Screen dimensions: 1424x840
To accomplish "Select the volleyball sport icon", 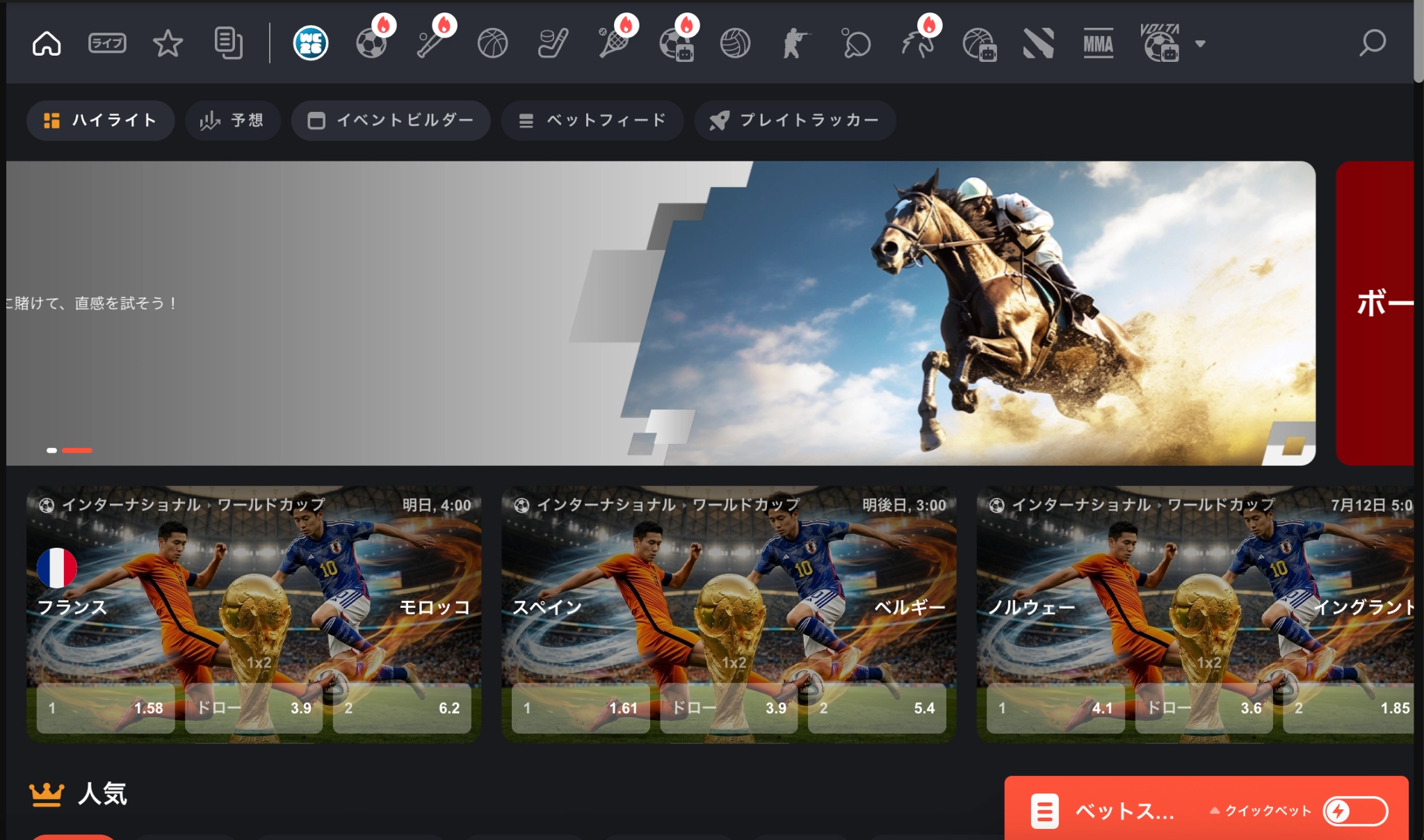I will point(735,43).
